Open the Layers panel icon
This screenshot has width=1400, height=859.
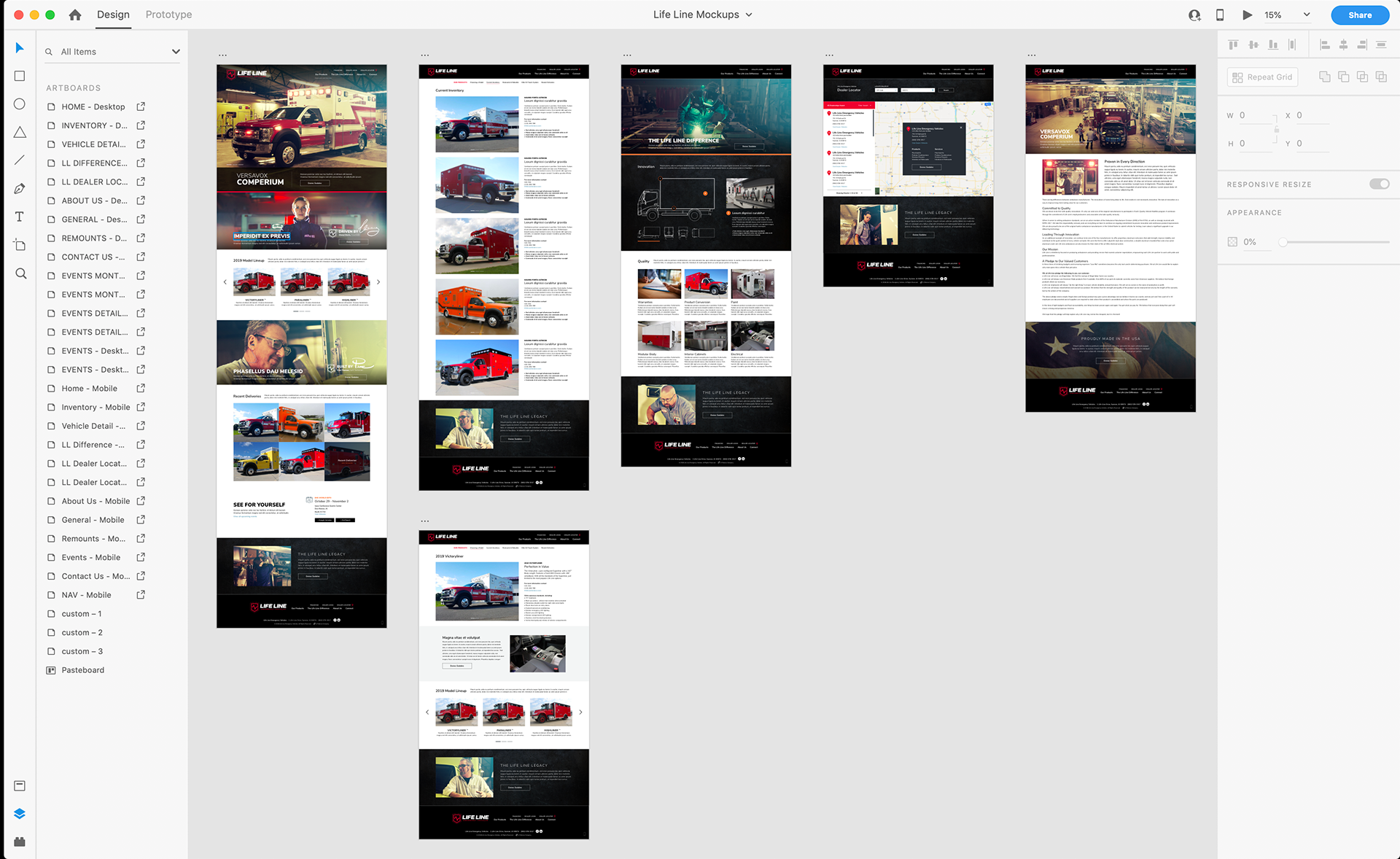[x=20, y=814]
